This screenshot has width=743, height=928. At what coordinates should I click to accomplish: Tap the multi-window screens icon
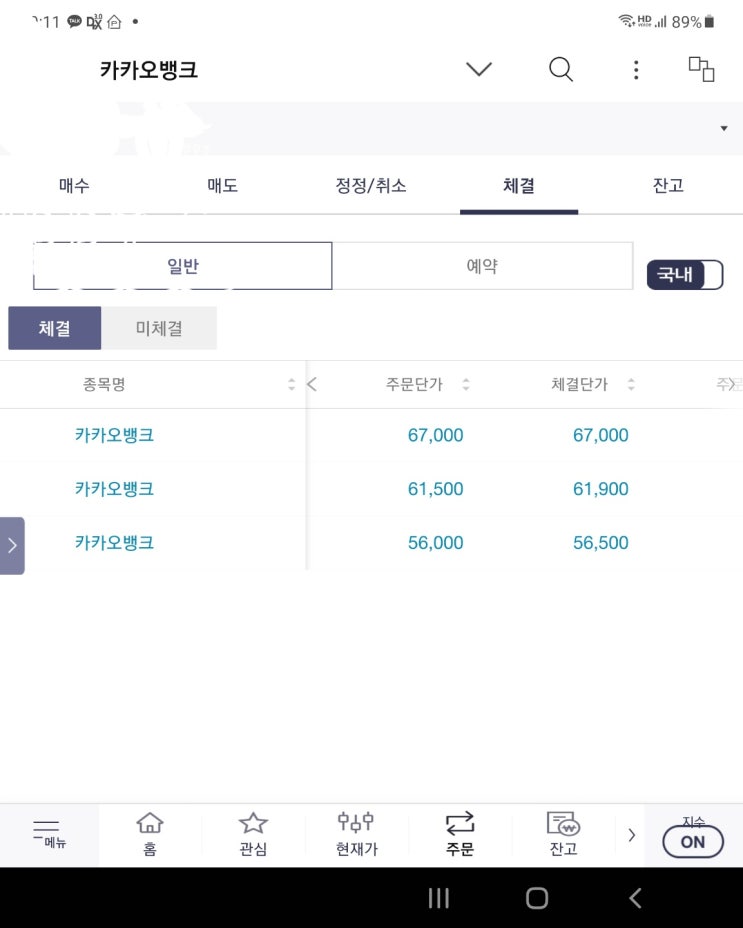coord(702,69)
